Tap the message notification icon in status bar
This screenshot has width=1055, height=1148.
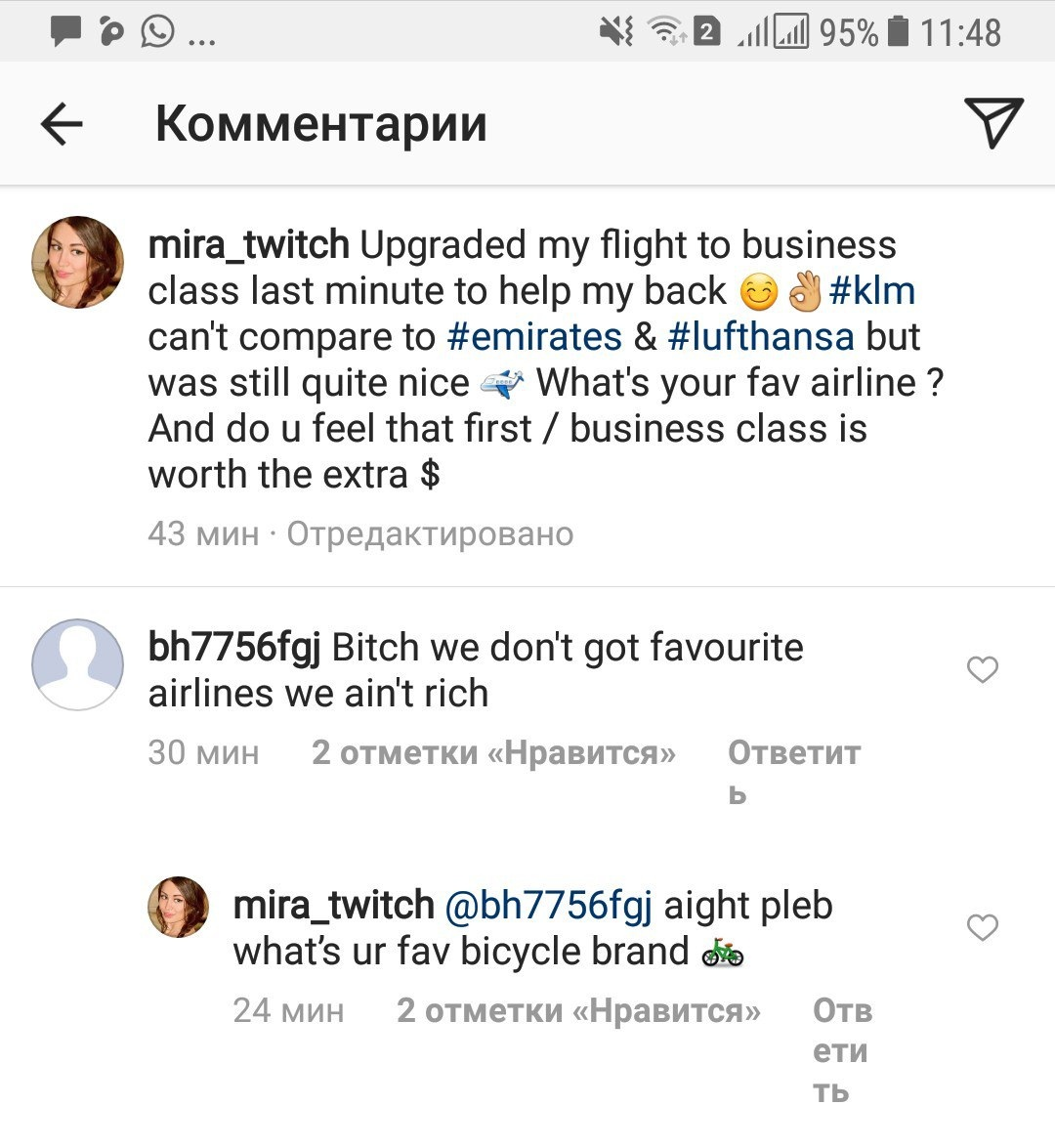point(65,32)
